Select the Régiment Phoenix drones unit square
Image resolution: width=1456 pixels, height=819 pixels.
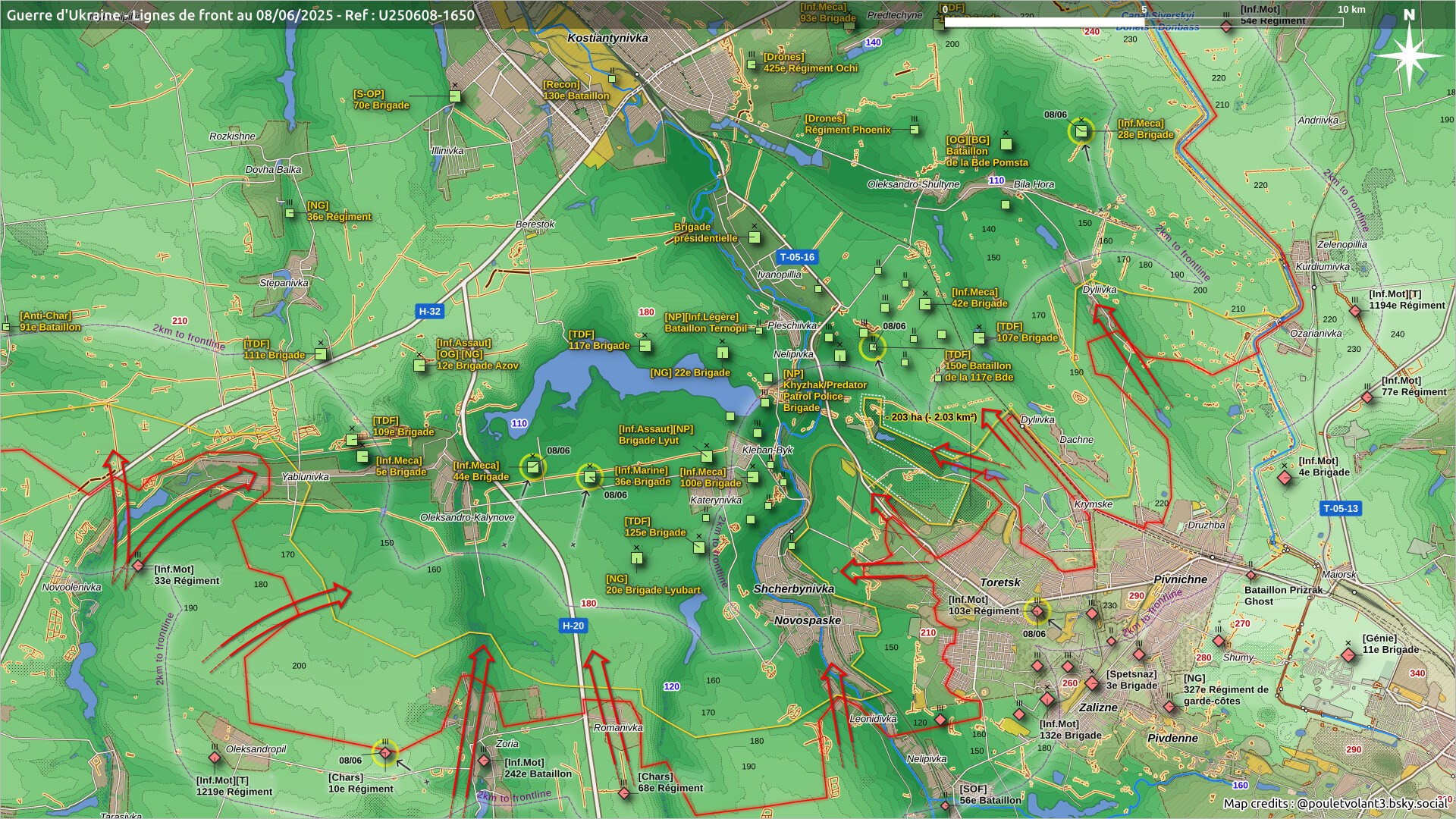tap(914, 130)
